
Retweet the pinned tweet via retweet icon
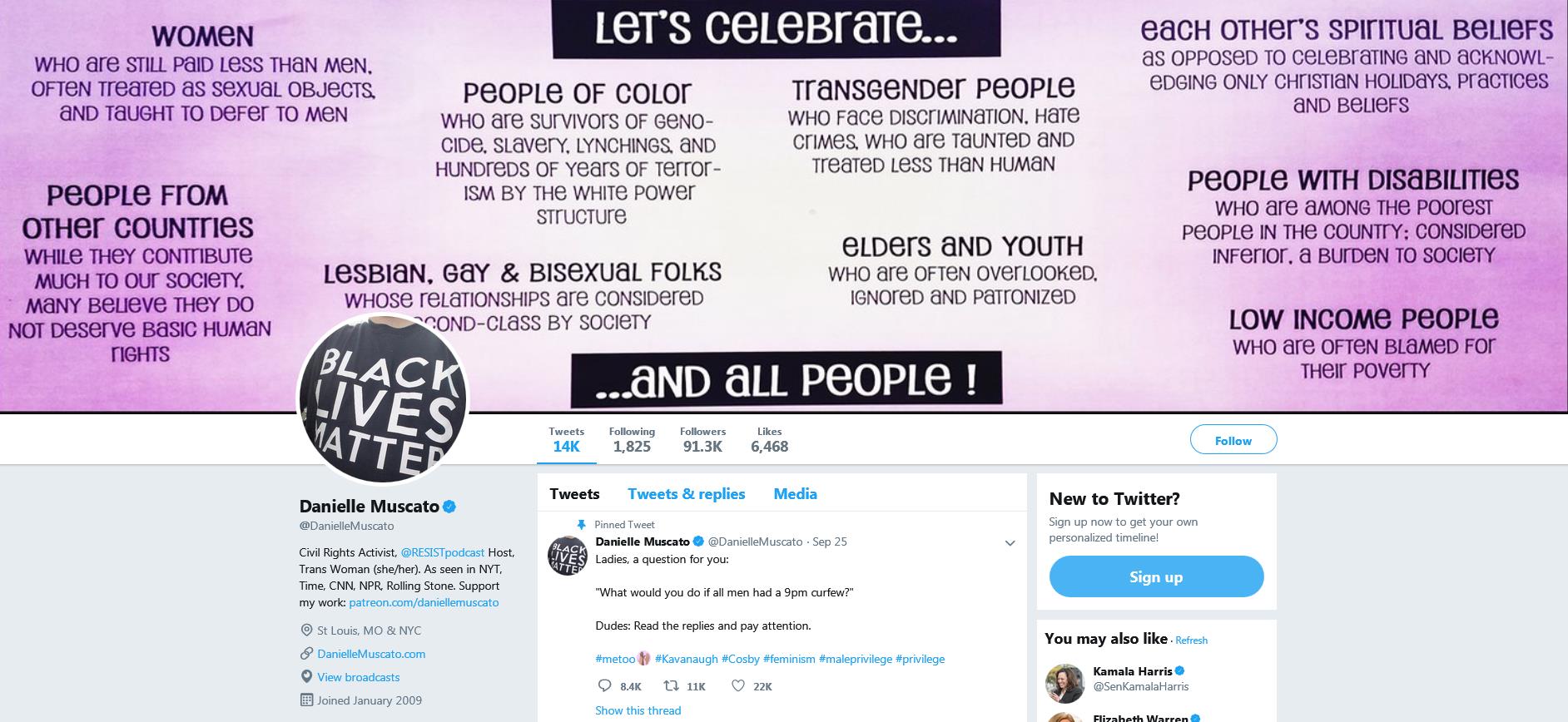pos(670,686)
